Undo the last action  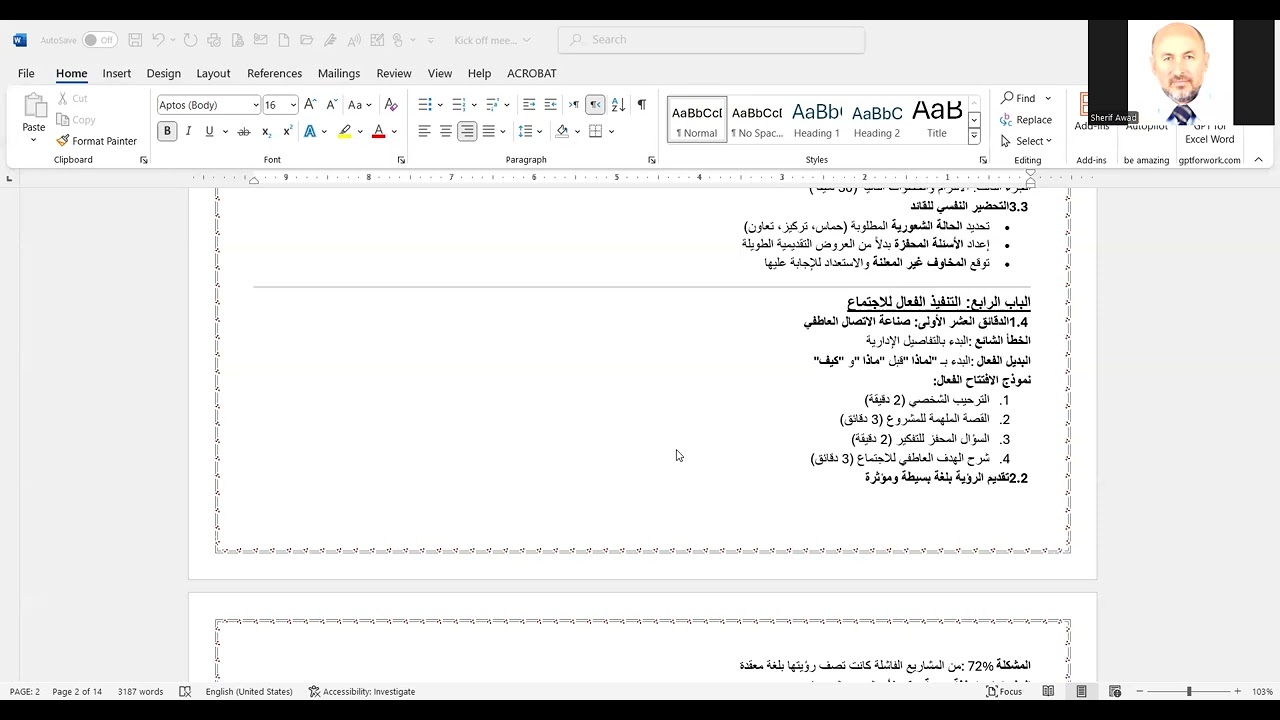(x=158, y=40)
